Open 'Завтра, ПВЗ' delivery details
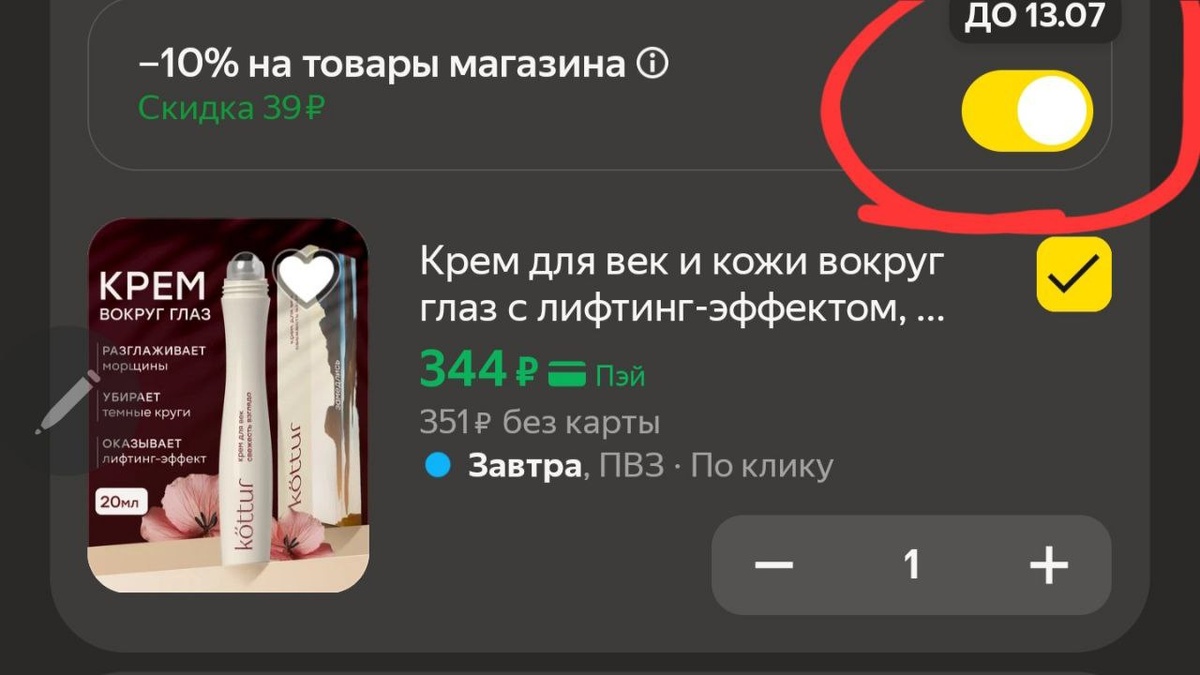The height and width of the screenshot is (675, 1200). 566,467
